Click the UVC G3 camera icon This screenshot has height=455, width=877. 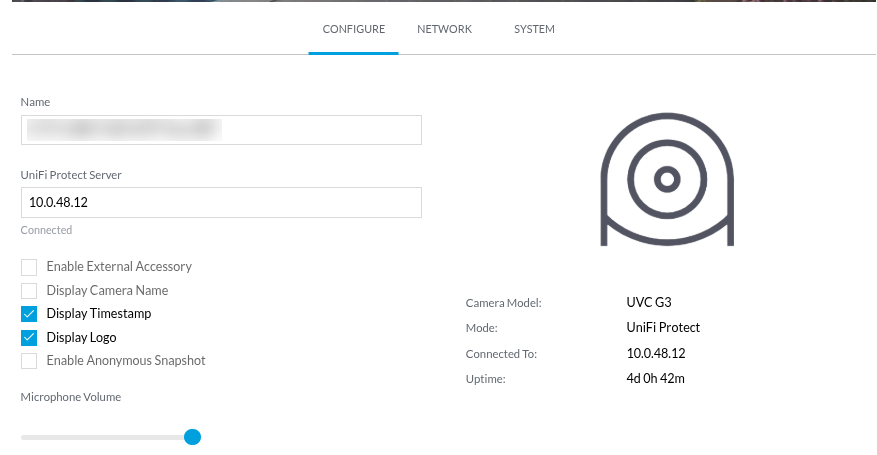pos(667,180)
